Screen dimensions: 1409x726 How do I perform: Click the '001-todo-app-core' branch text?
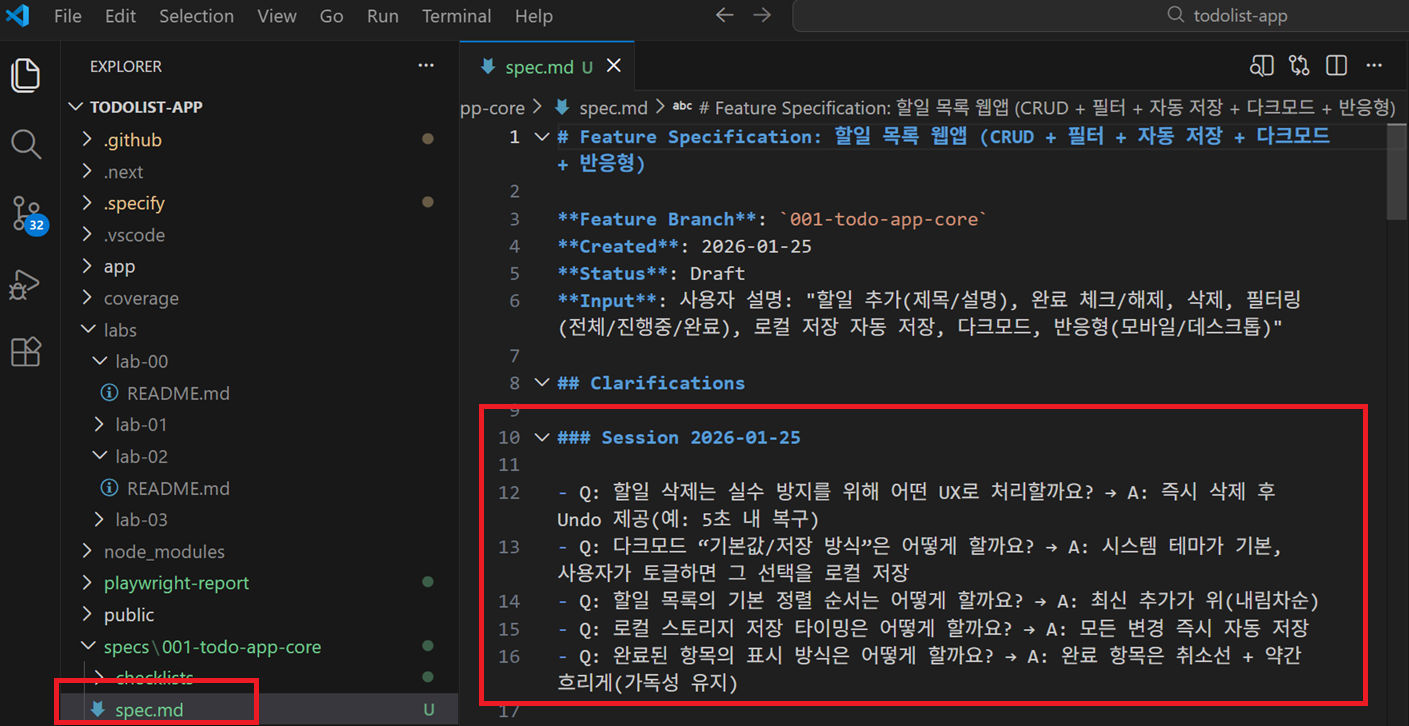884,219
